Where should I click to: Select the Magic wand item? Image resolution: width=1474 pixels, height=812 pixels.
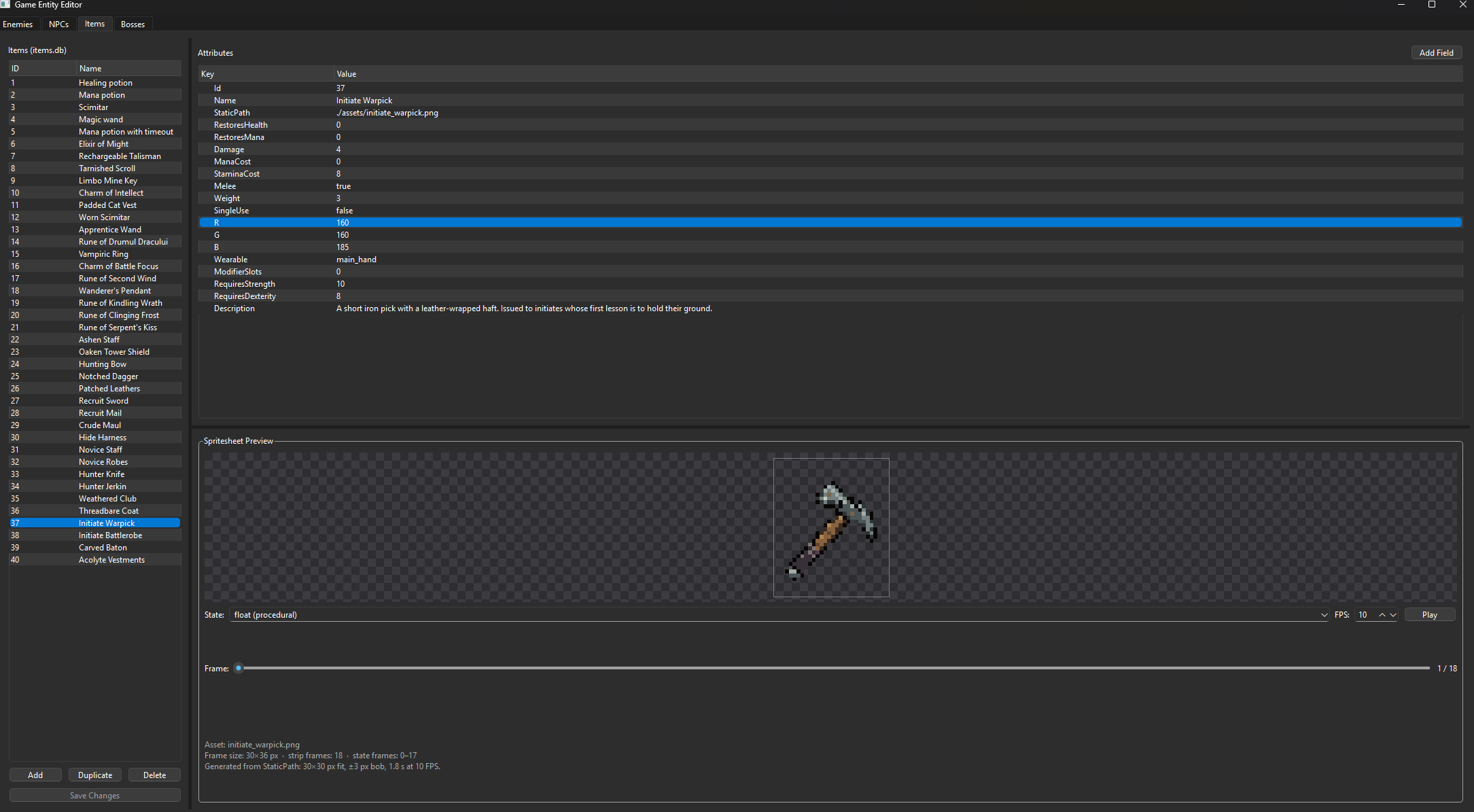[x=95, y=119]
